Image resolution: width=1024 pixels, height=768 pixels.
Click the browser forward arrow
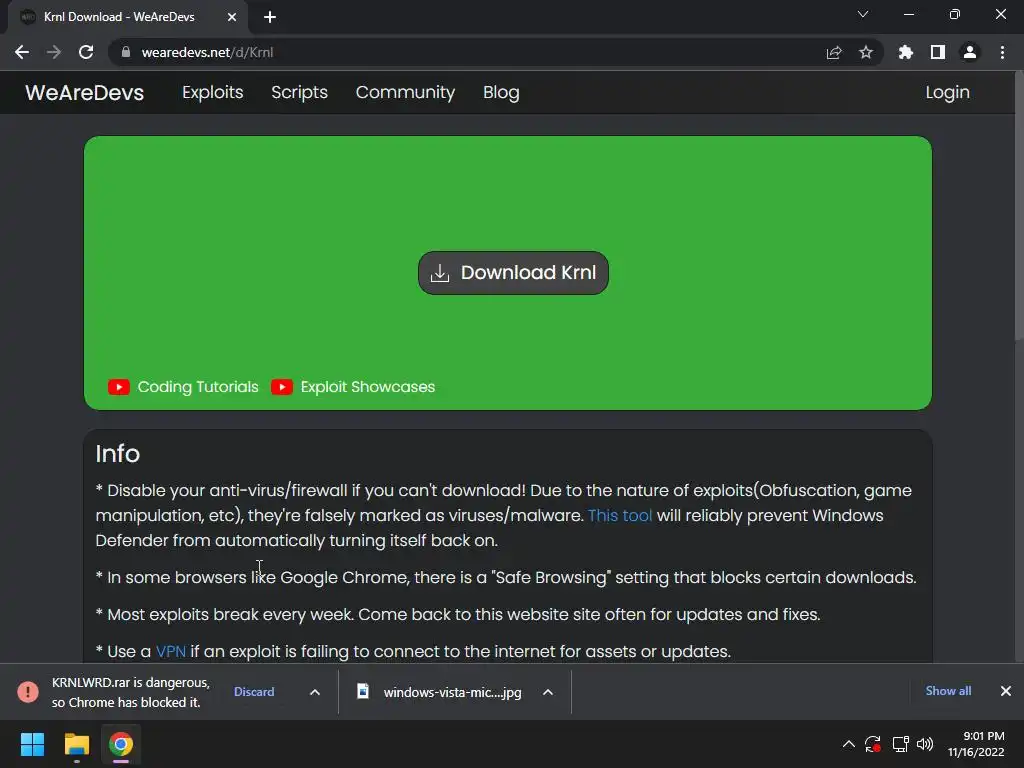(x=54, y=52)
